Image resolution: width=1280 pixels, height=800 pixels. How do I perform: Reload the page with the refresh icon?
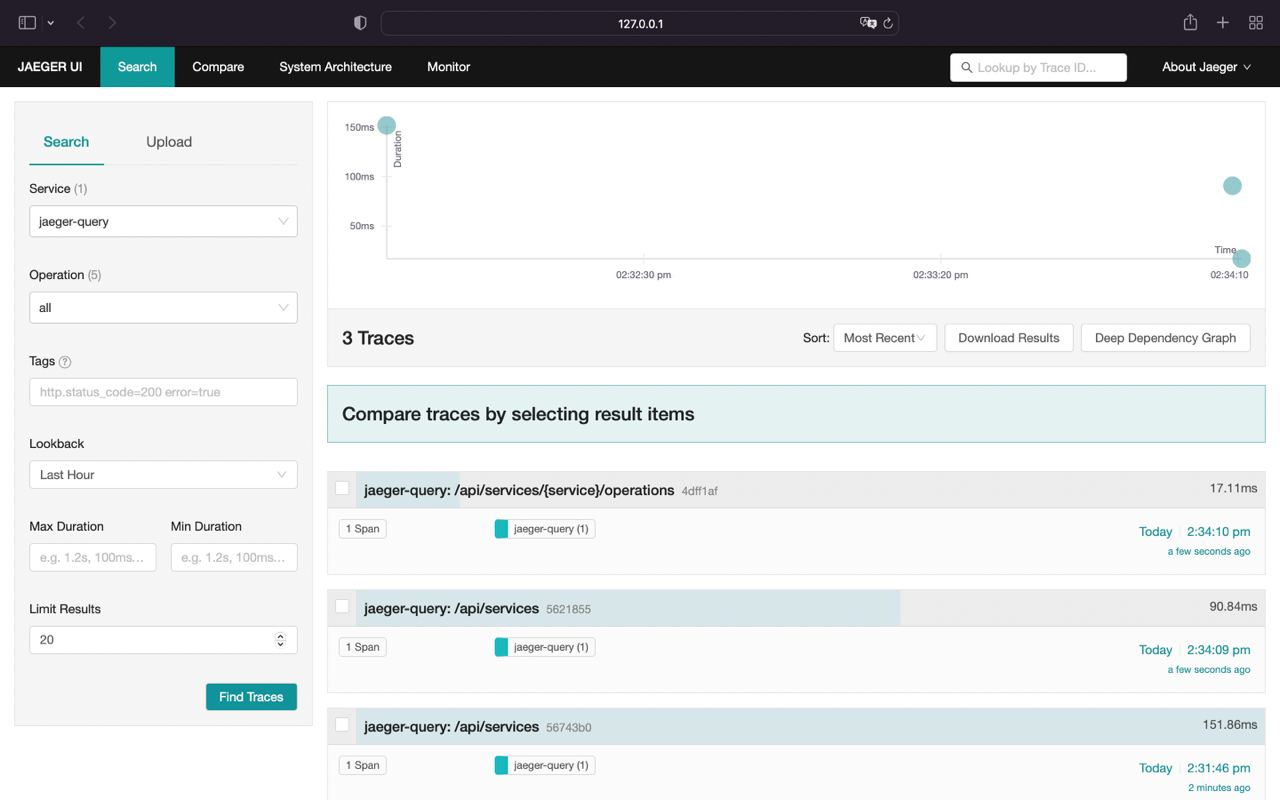[x=888, y=23]
